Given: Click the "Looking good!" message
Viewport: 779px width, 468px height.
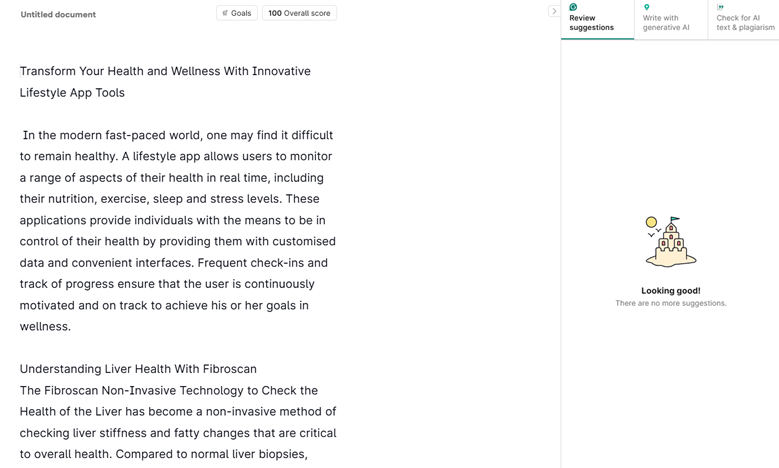Looking at the screenshot, I should point(670,291).
